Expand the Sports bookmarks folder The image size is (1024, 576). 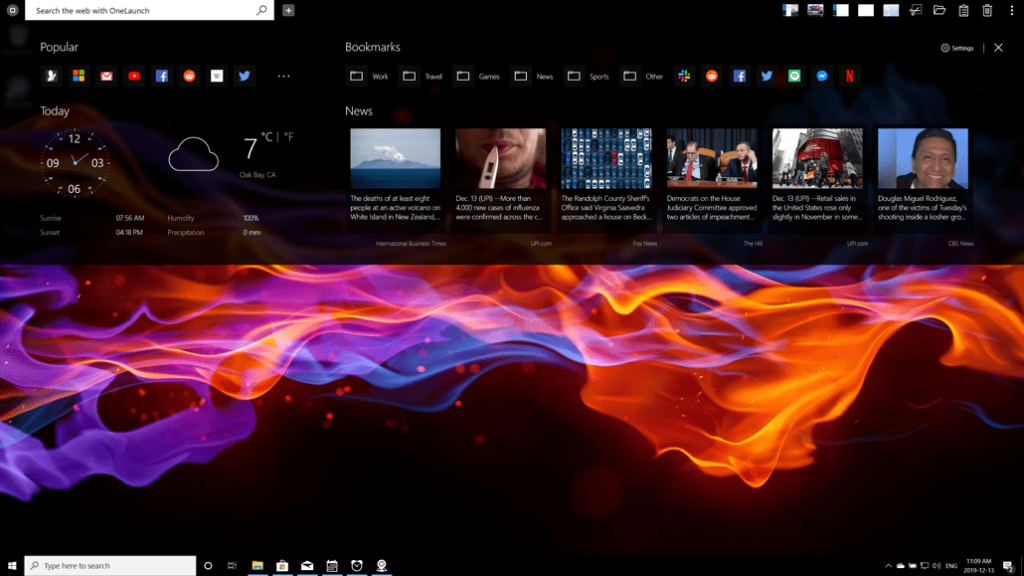point(586,76)
